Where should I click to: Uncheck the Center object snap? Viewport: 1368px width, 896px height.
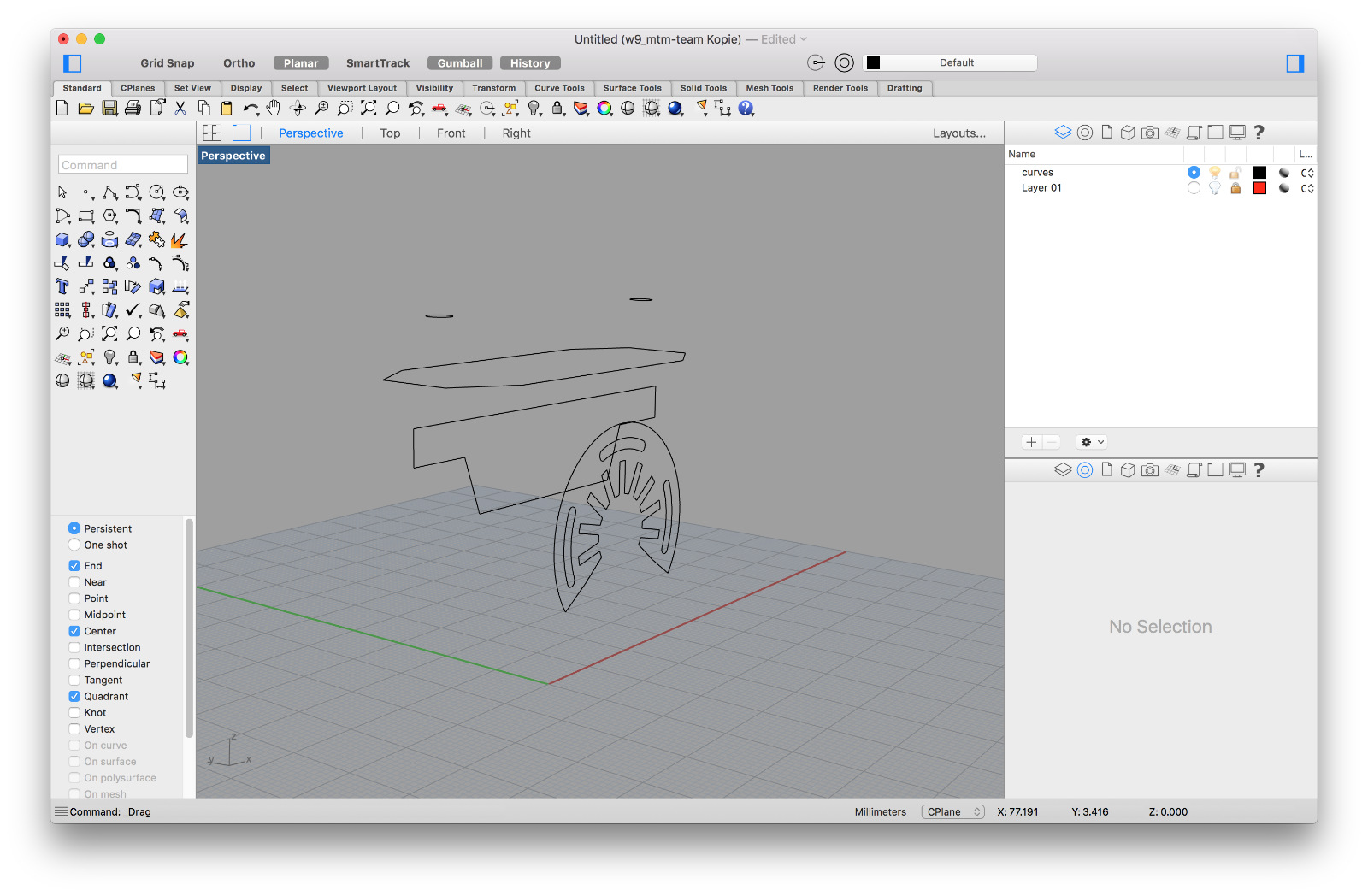point(74,631)
